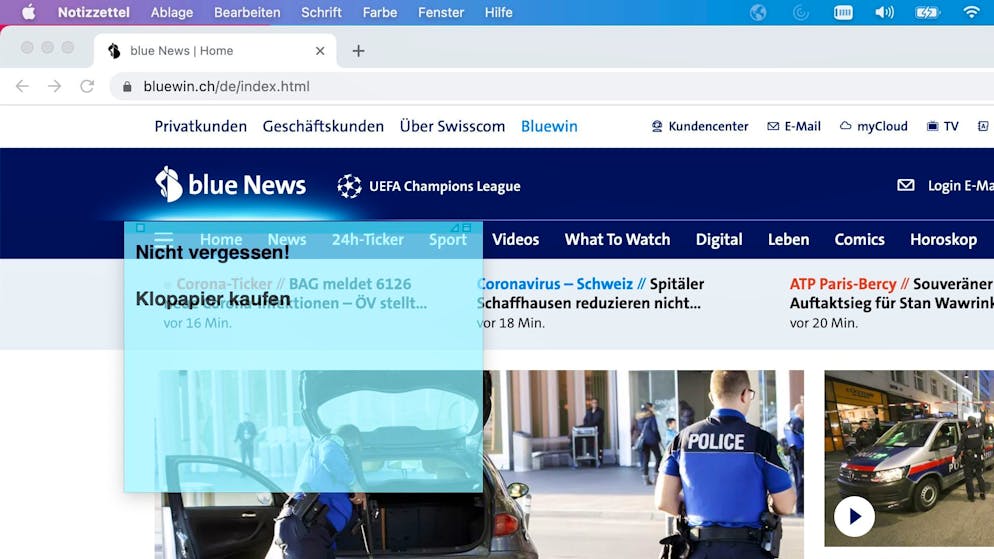
Task: Click the blue News logo
Action: tap(231, 185)
